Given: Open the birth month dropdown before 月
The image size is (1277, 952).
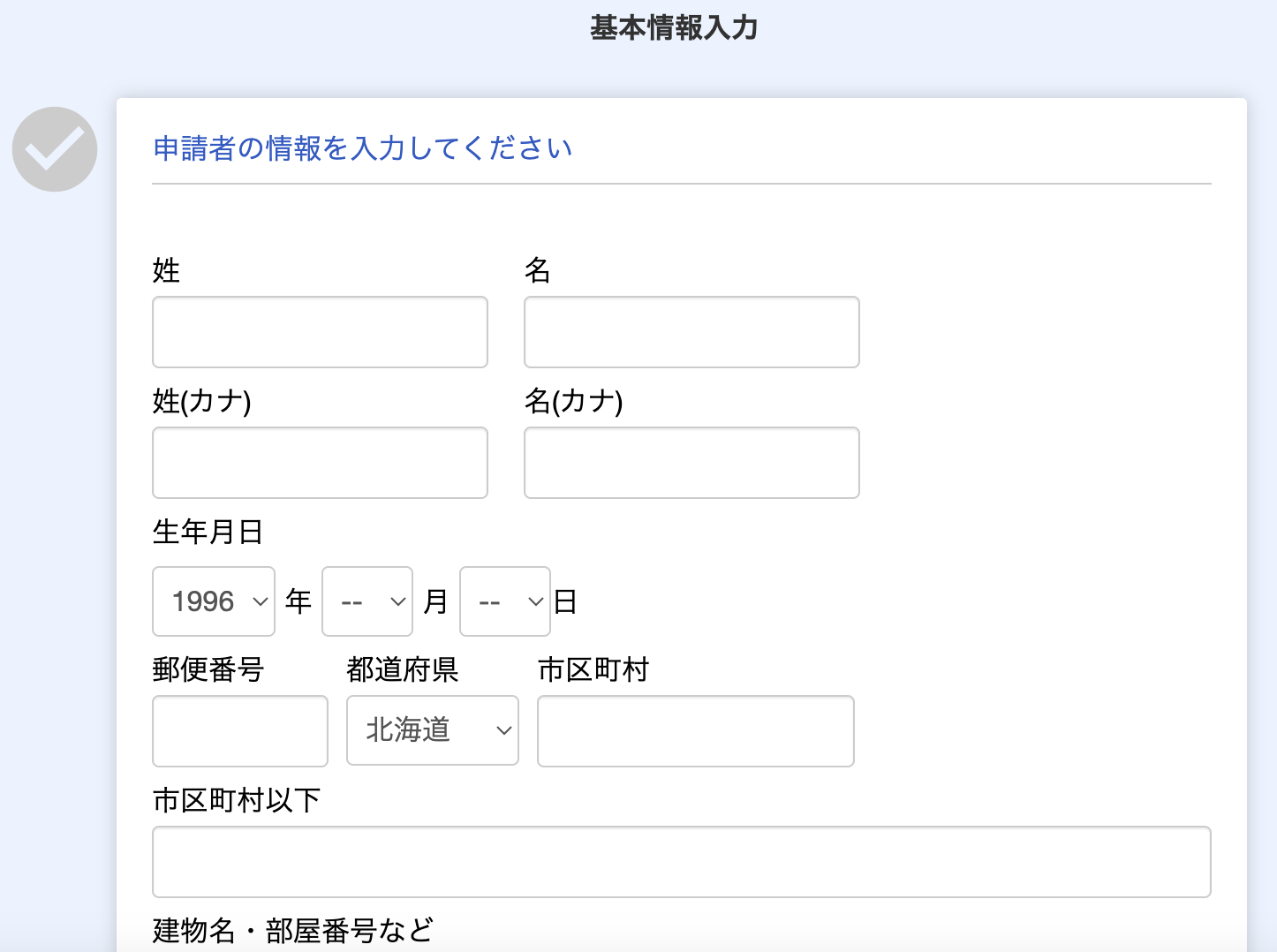Looking at the screenshot, I should pyautogui.click(x=367, y=601).
